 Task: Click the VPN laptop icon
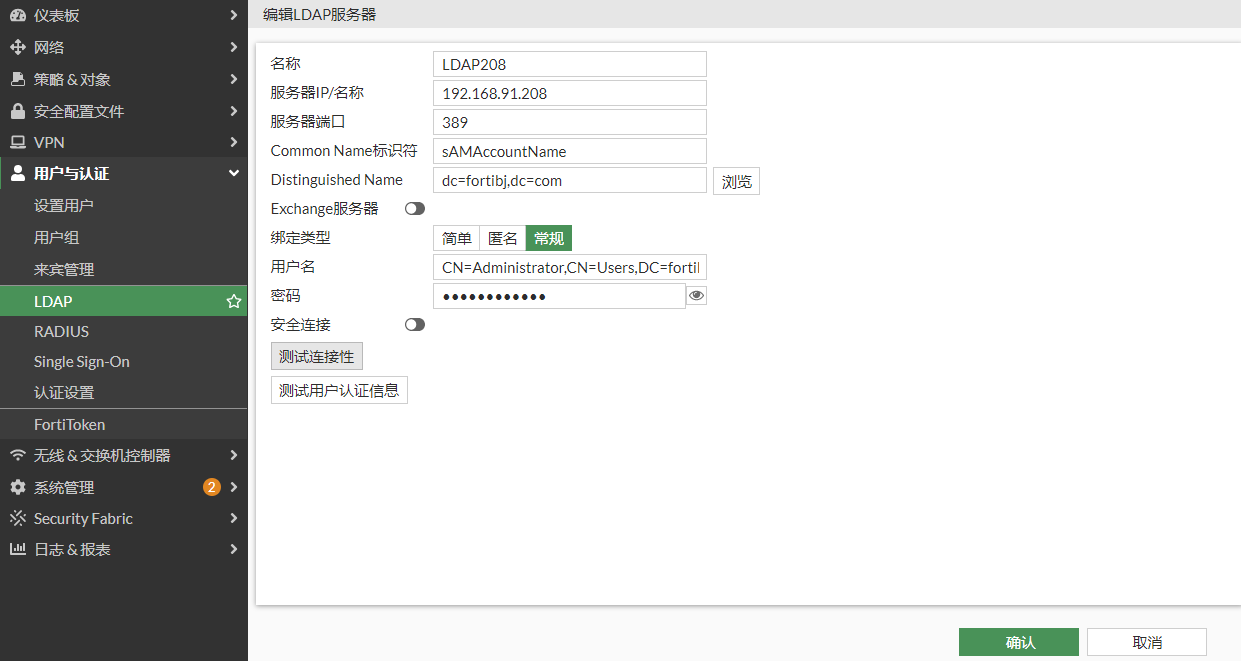point(17,142)
